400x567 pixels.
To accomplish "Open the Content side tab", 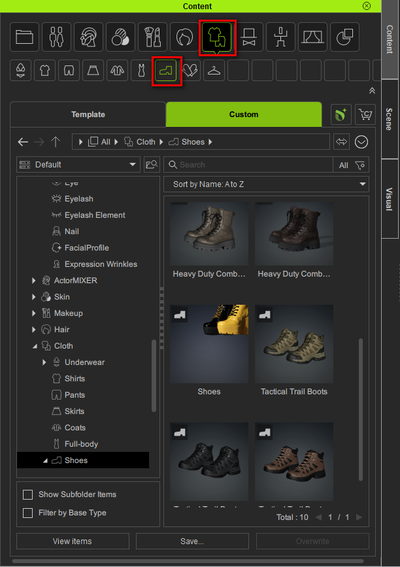I will [x=390, y=39].
